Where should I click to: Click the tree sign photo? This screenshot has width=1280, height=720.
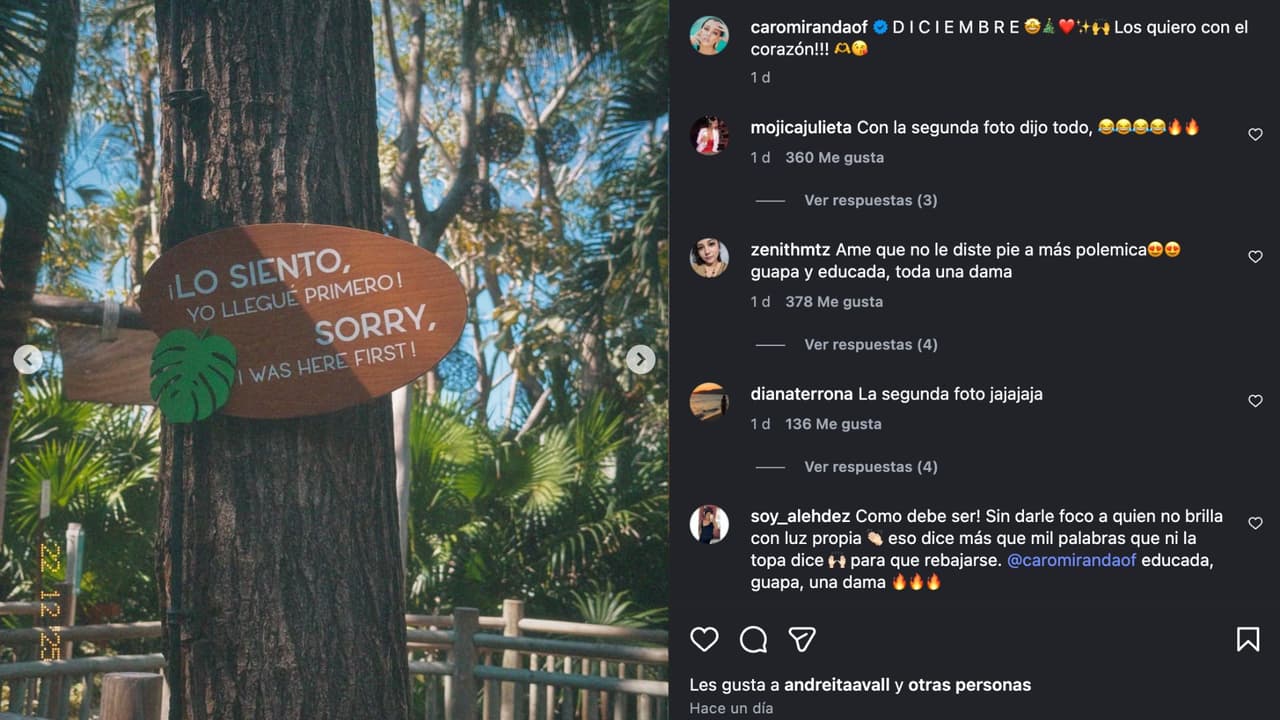334,360
